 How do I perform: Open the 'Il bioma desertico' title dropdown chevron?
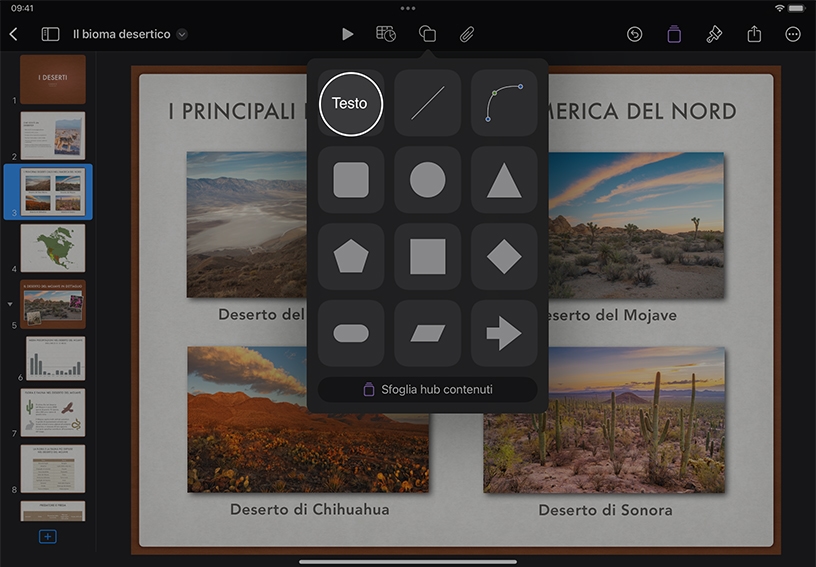click(182, 34)
